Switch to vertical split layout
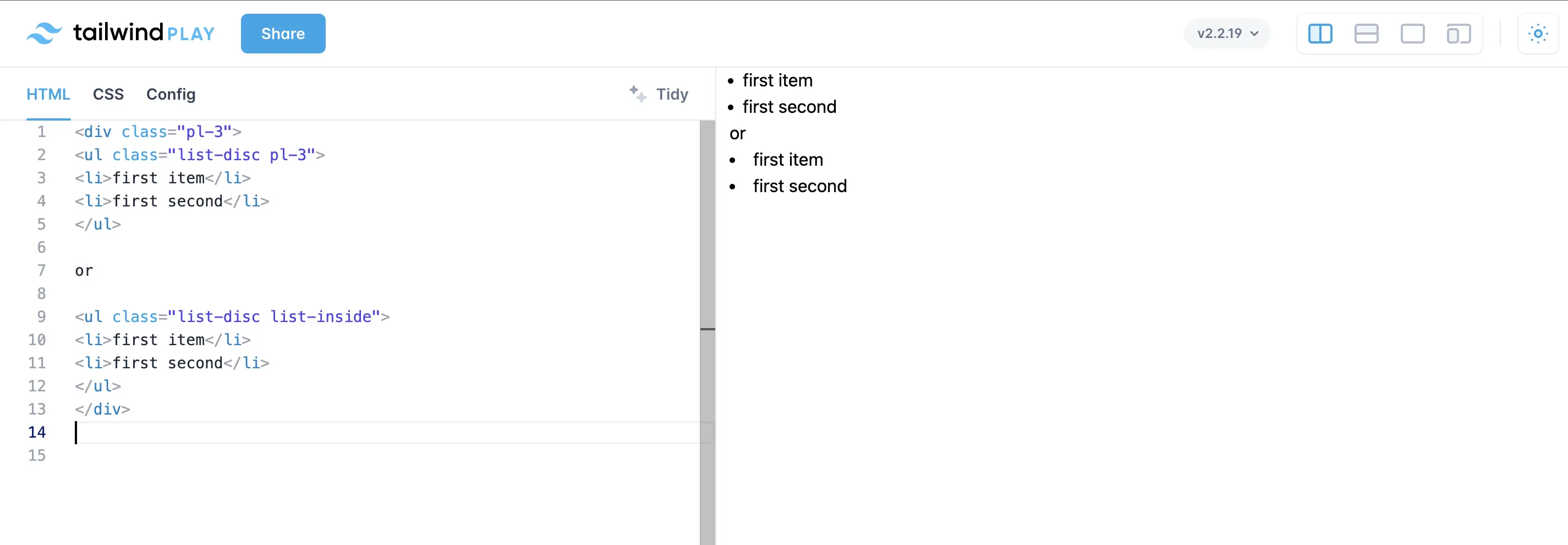 point(1320,34)
